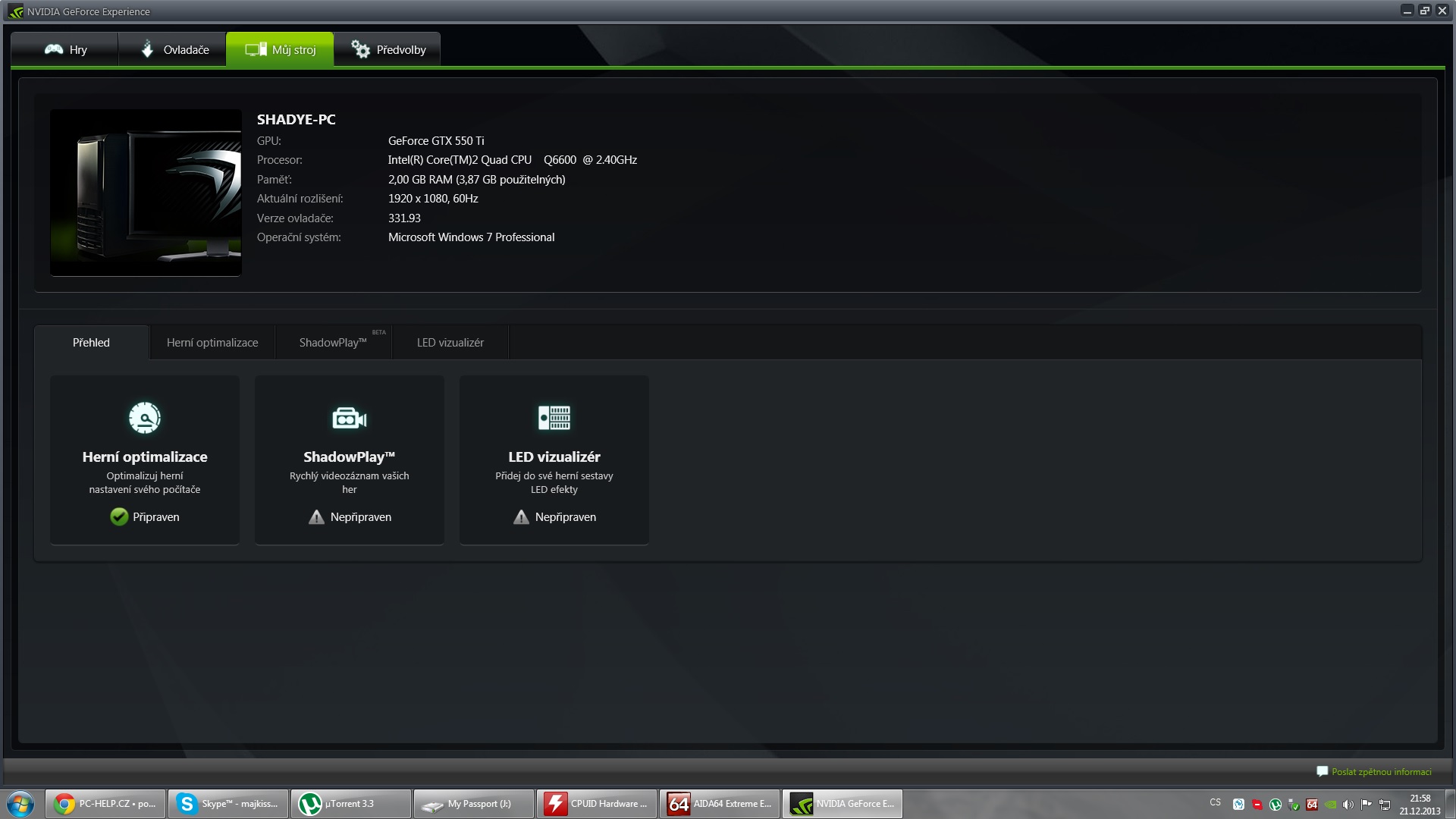
Task: Click the computer thumbnail image
Action: tap(146, 193)
